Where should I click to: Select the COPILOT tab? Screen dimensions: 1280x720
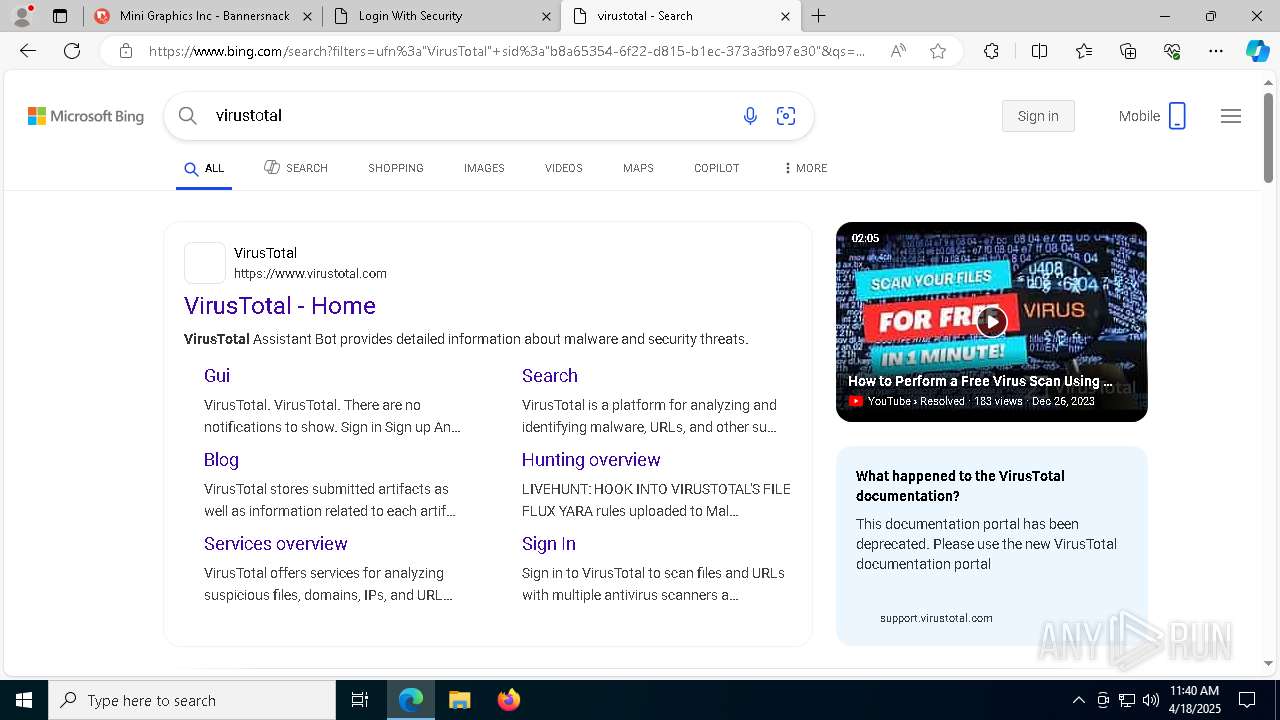pos(717,168)
